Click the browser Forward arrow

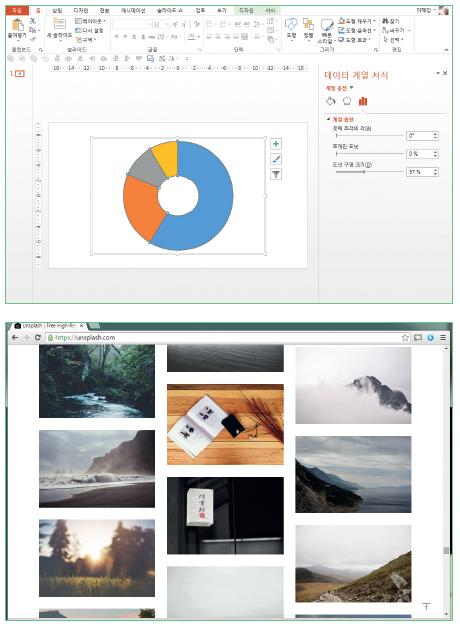pos(26,337)
